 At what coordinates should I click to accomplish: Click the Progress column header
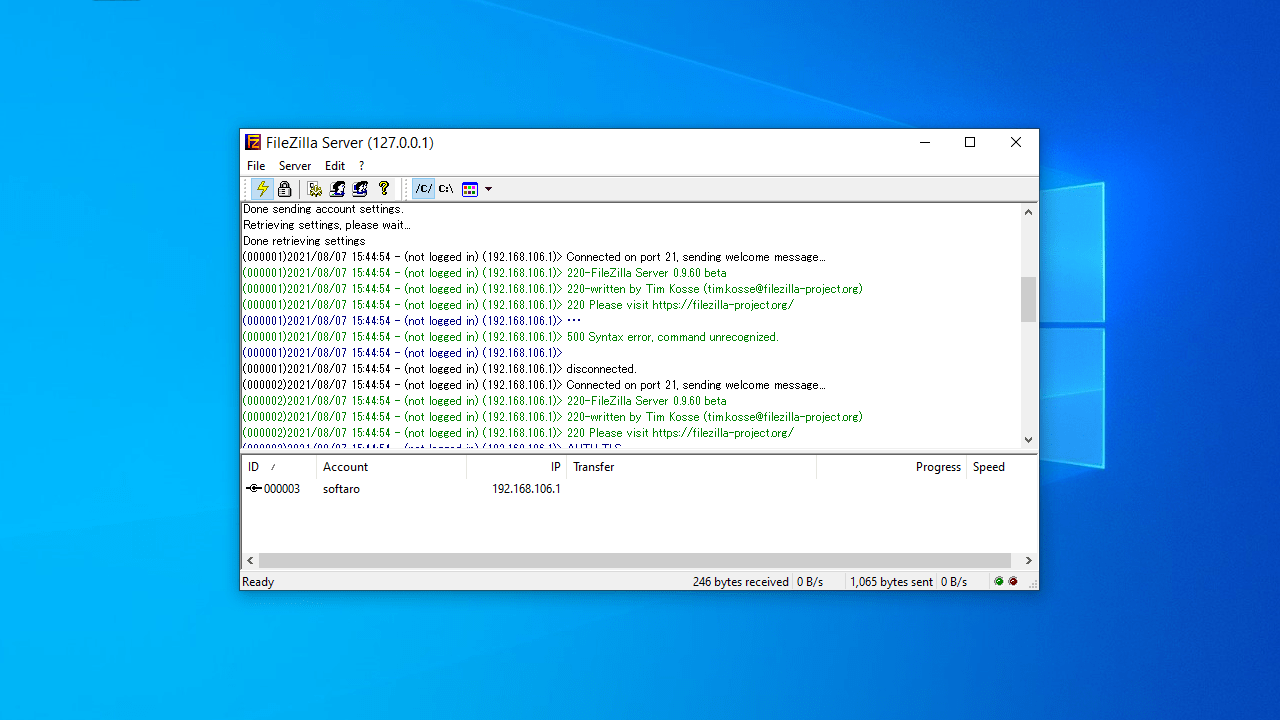(892, 467)
